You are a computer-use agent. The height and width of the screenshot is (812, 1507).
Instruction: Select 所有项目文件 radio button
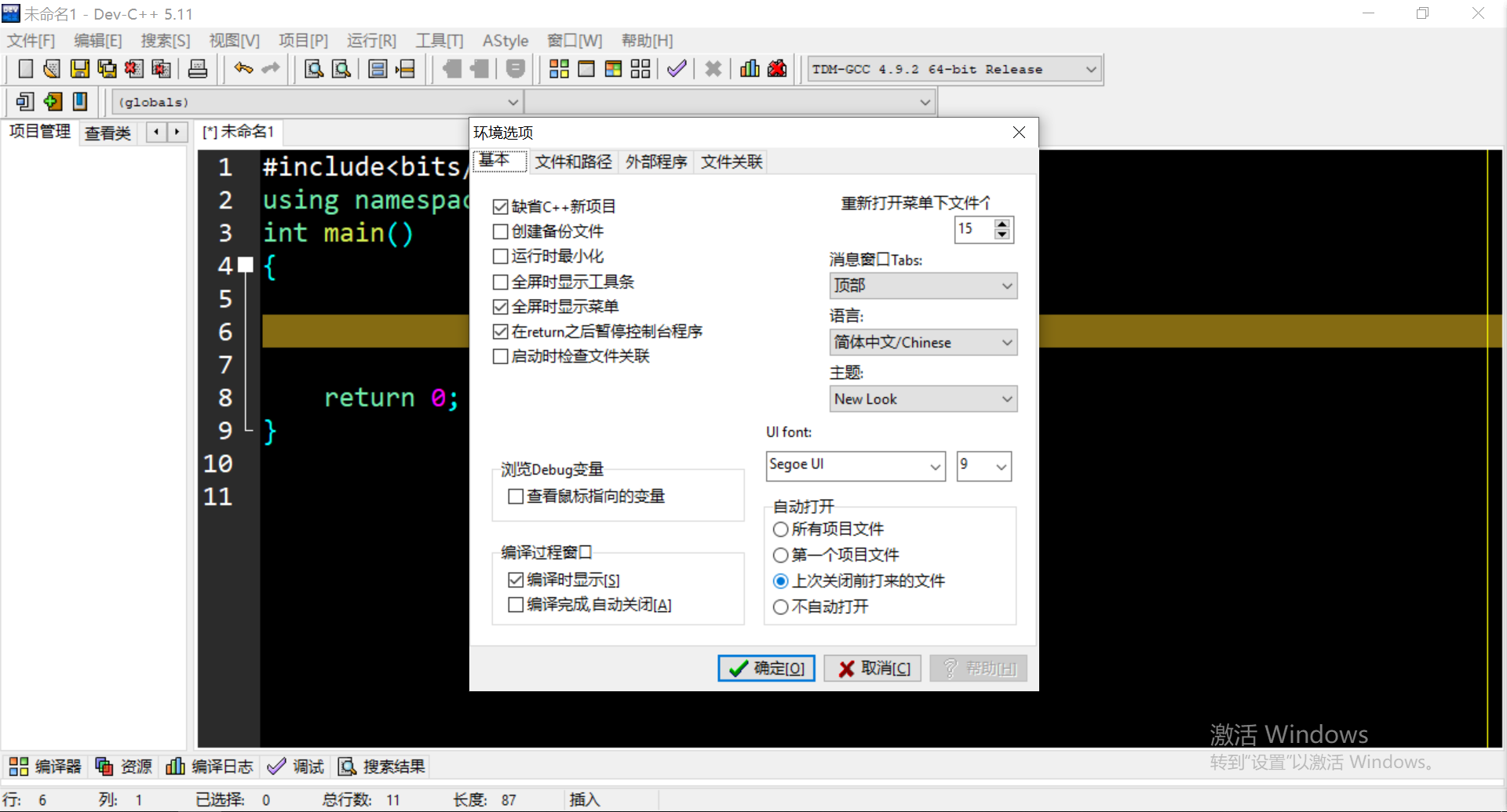tap(780, 530)
